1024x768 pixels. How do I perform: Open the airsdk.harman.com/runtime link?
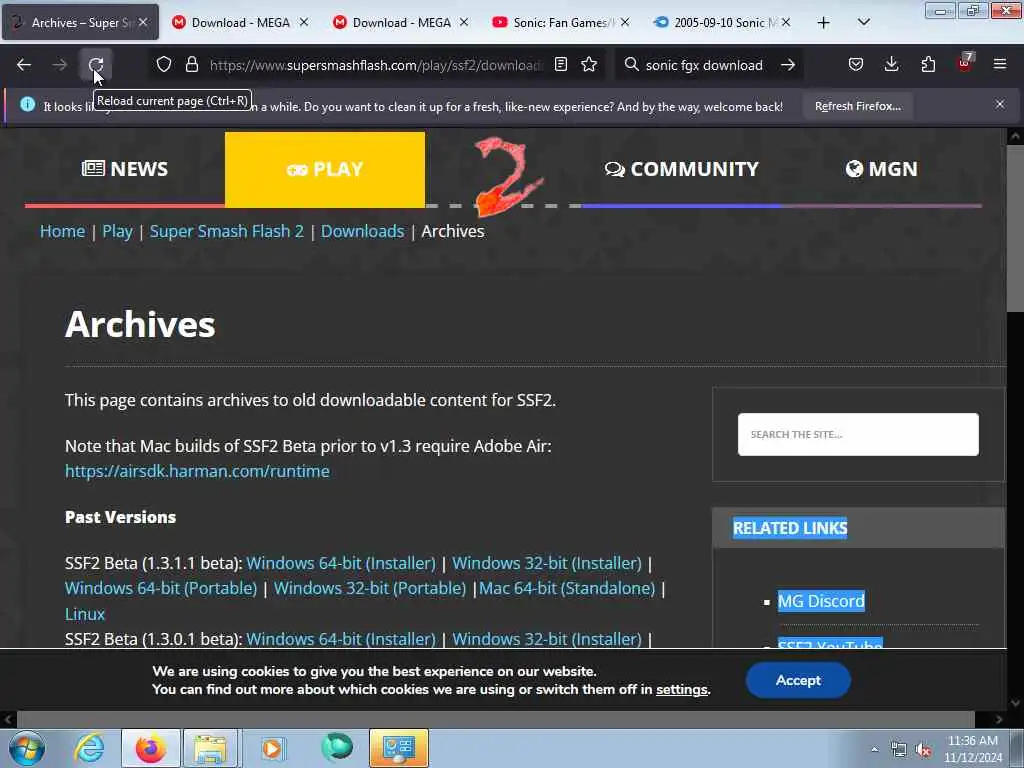click(197, 471)
